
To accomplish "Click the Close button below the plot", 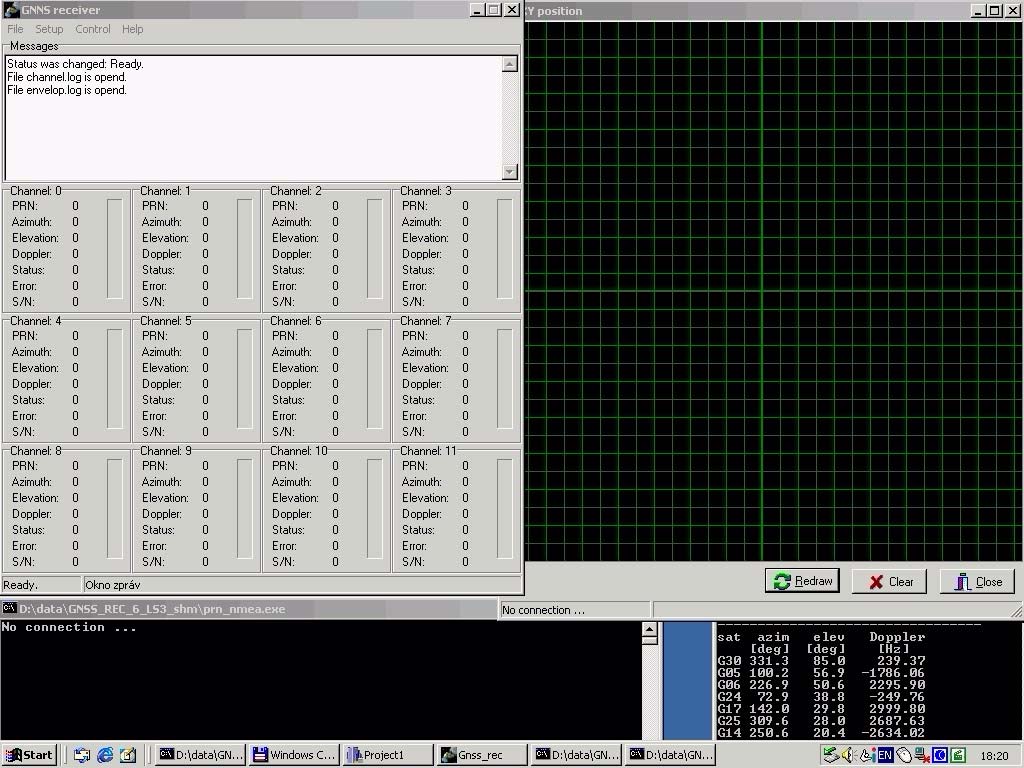I will [x=977, y=581].
